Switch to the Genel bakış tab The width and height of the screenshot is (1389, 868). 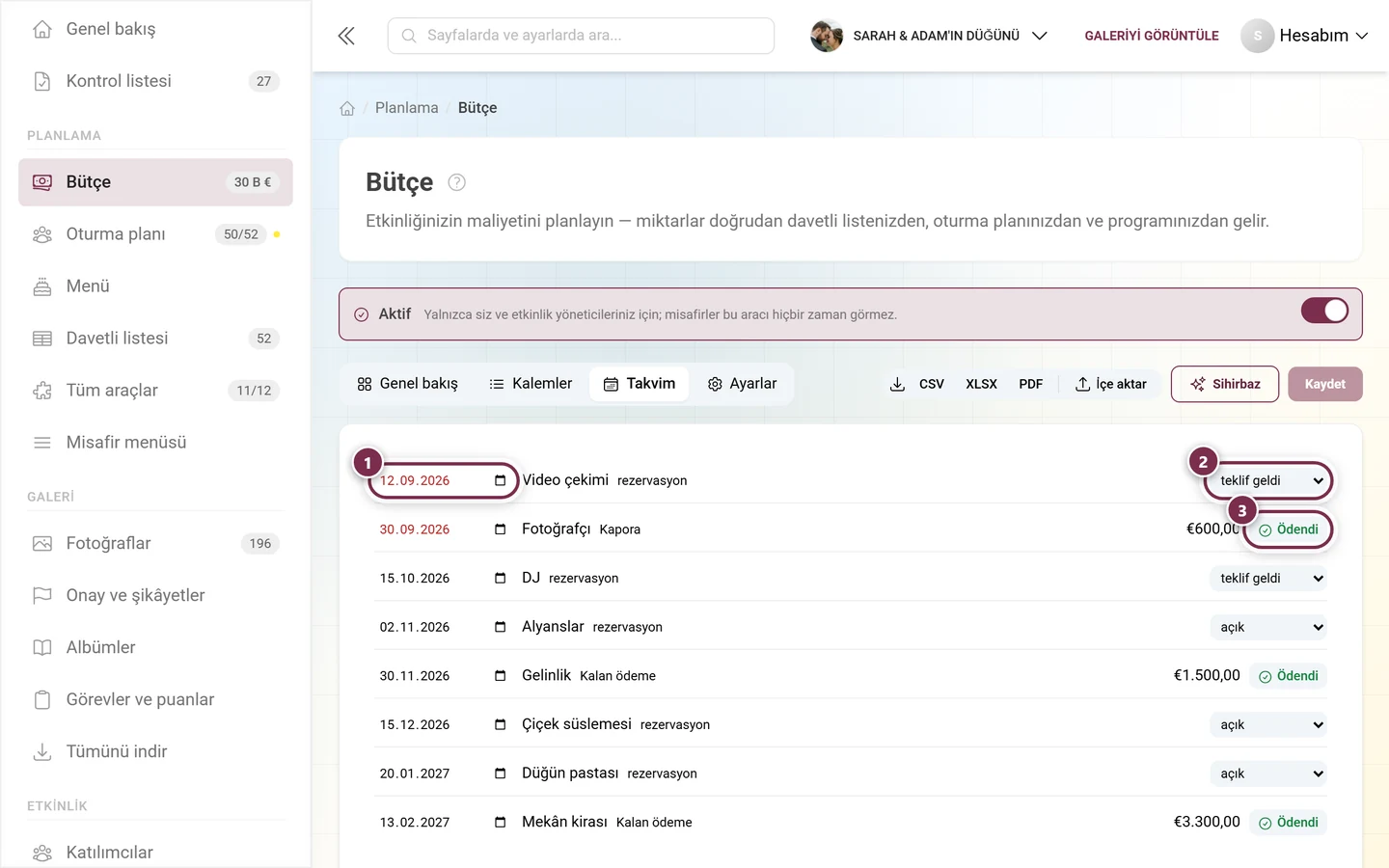pyautogui.click(x=407, y=384)
